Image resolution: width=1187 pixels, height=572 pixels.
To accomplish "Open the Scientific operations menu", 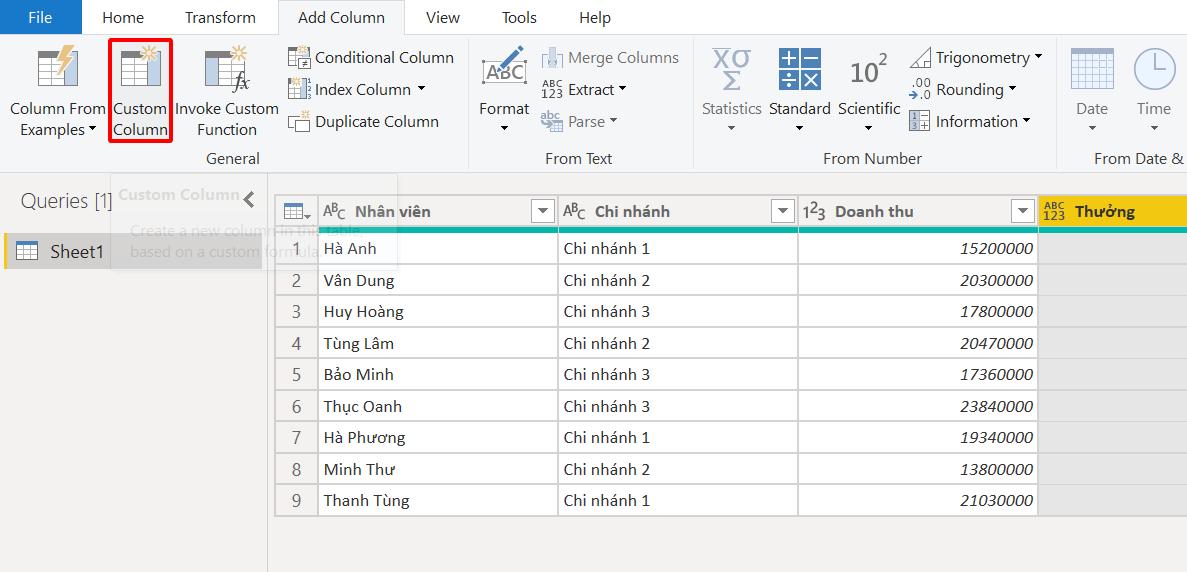I will click(869, 89).
